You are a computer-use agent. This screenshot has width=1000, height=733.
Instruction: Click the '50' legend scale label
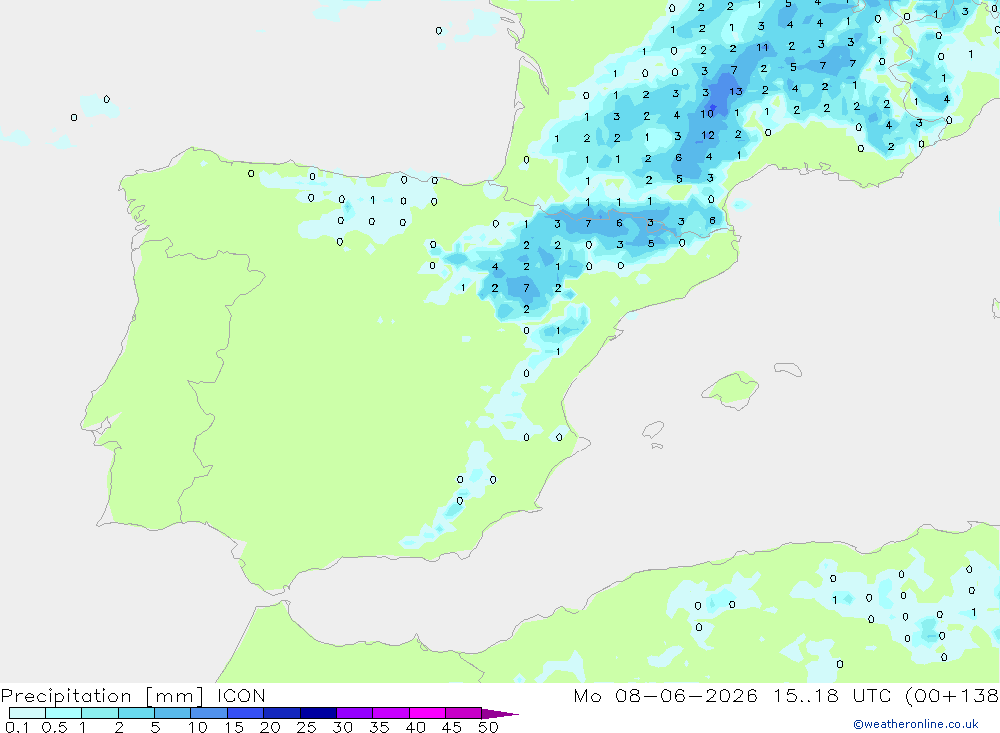point(488,727)
